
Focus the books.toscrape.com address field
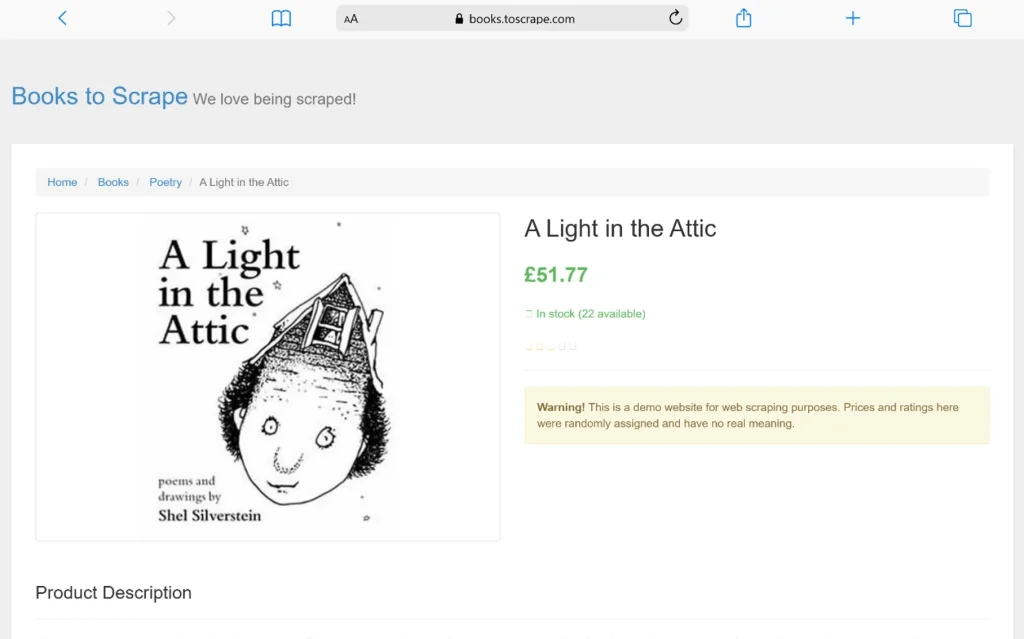point(512,18)
